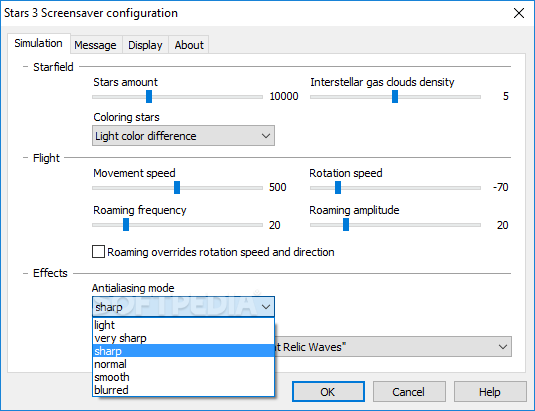Click the 'Antialiasing mode' label
The height and width of the screenshot is (411, 535).
133,288
